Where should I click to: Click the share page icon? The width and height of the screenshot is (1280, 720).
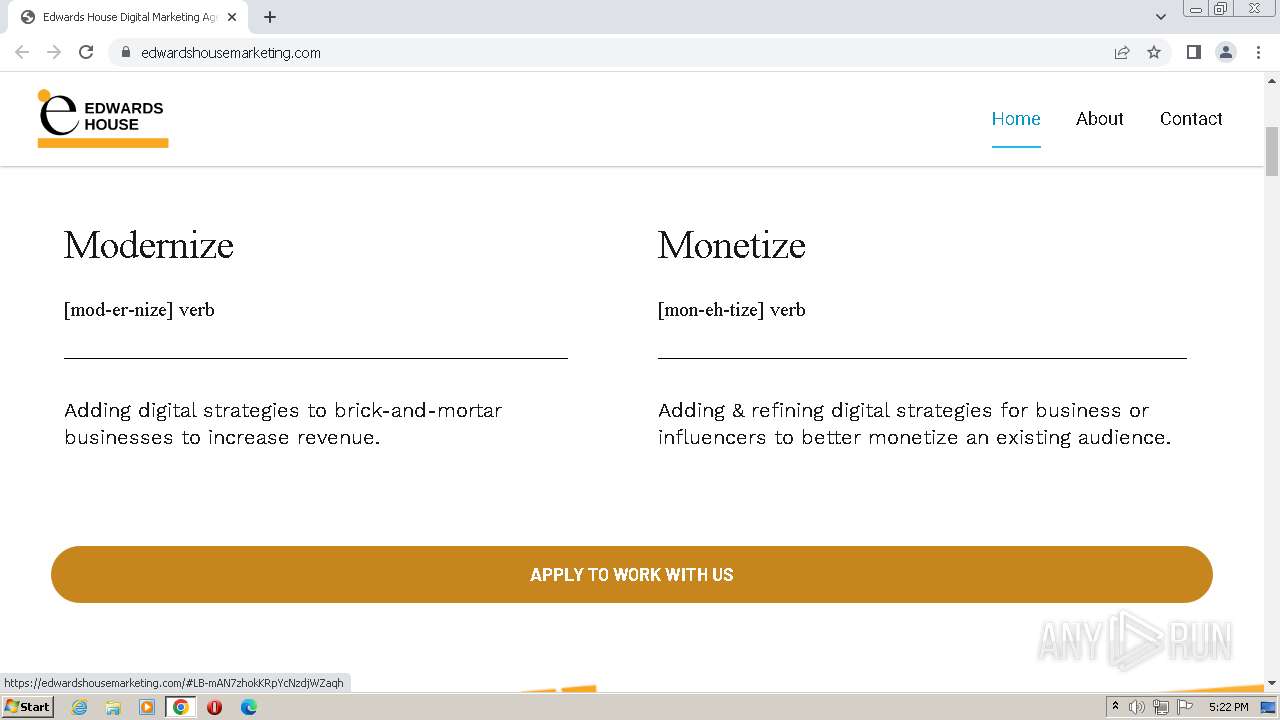coord(1122,52)
